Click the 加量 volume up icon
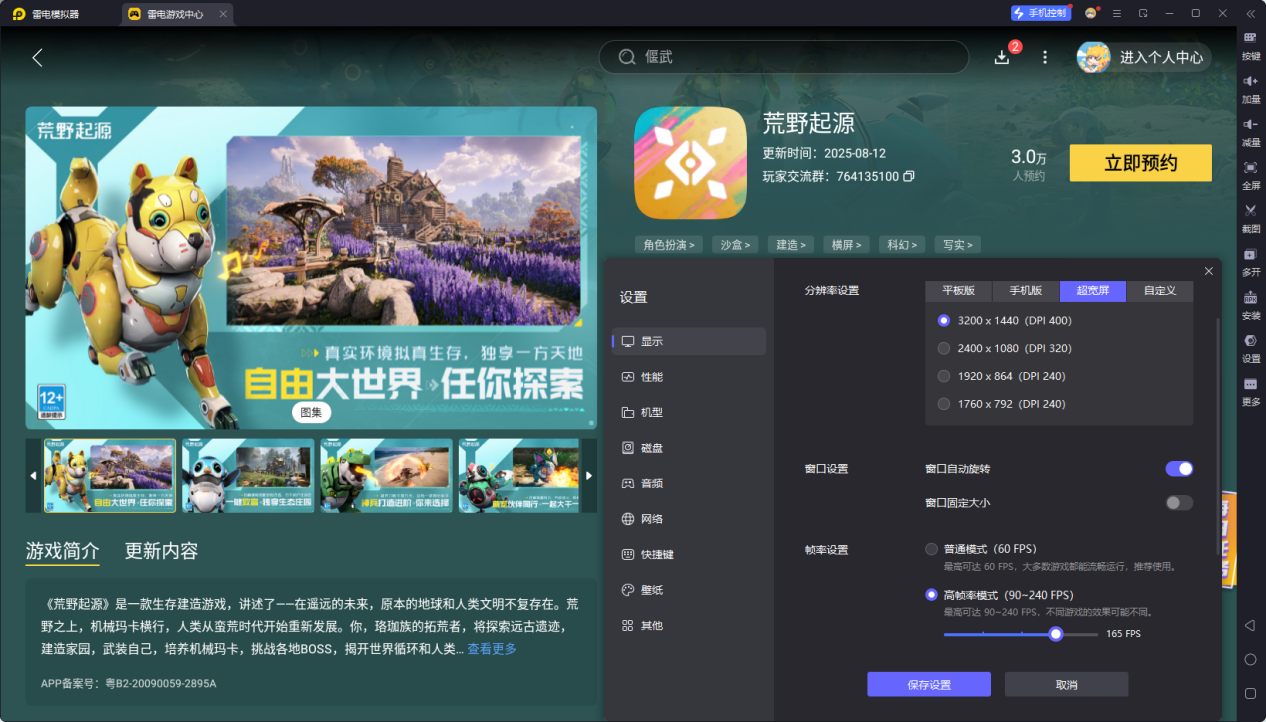This screenshot has width=1266, height=722. 1250,86
